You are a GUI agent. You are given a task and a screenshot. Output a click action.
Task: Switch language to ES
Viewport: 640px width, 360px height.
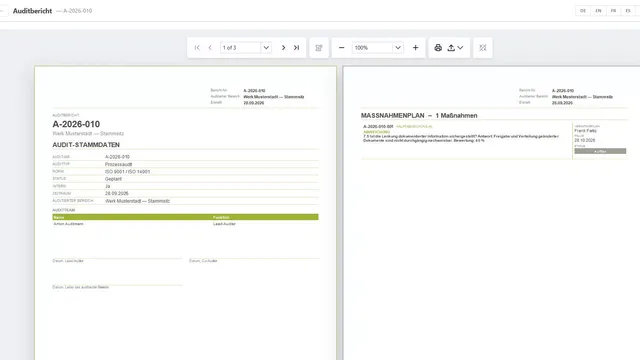[x=628, y=11]
